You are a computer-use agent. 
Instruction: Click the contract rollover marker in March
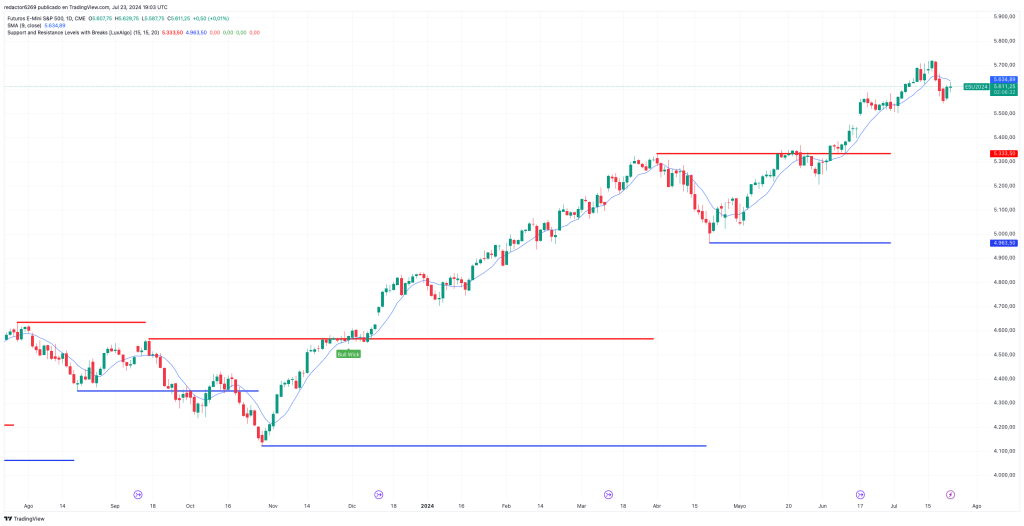(608, 494)
